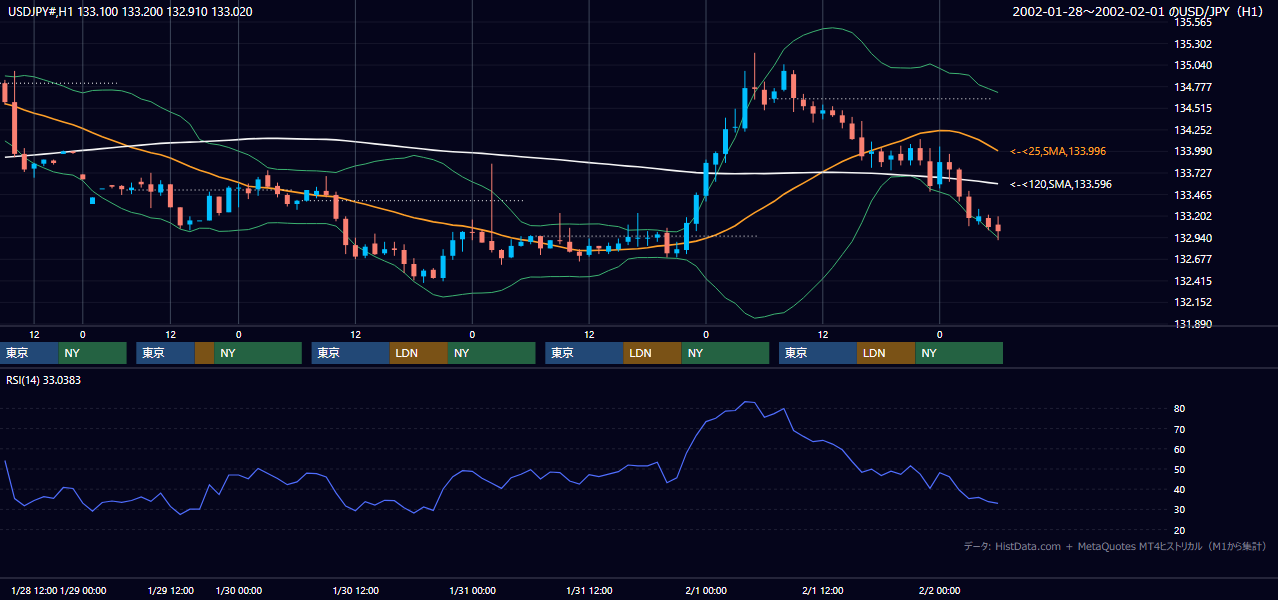This screenshot has width=1278, height=600.
Task: Click the 1/29 12:00 time axis label
Action: point(170,592)
